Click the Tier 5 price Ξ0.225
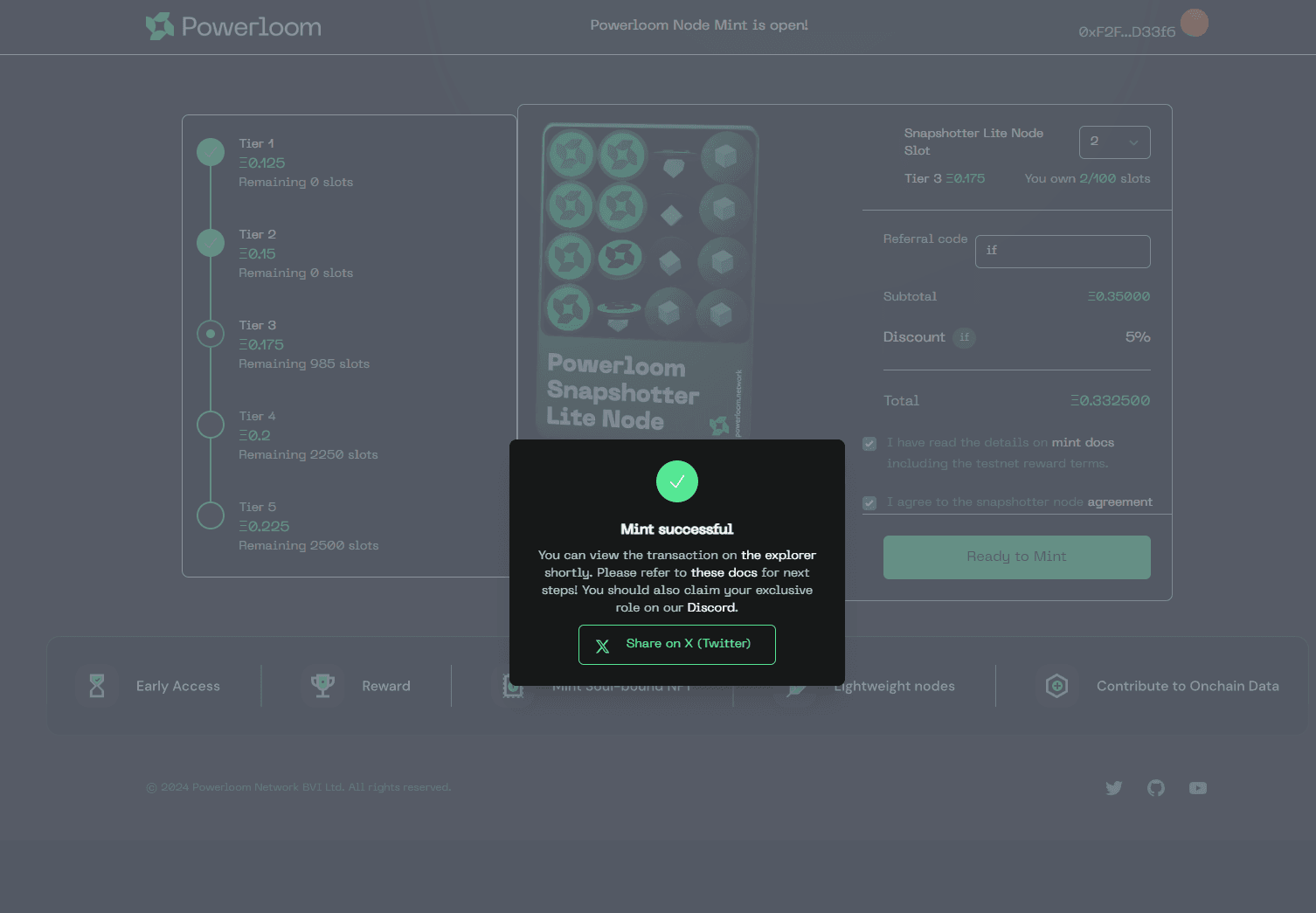Screen dimensions: 1316x913 (x=264, y=527)
